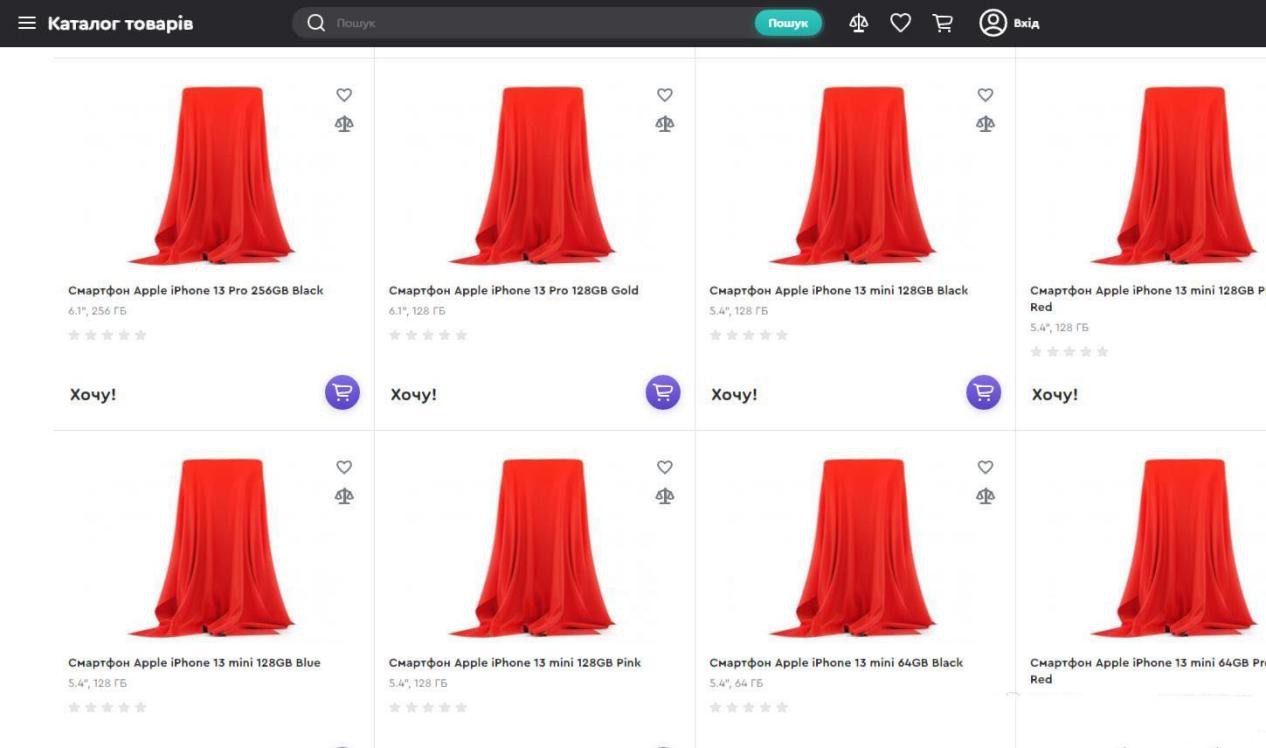Compare iPhone 13 mini 64GB Black

tap(985, 496)
